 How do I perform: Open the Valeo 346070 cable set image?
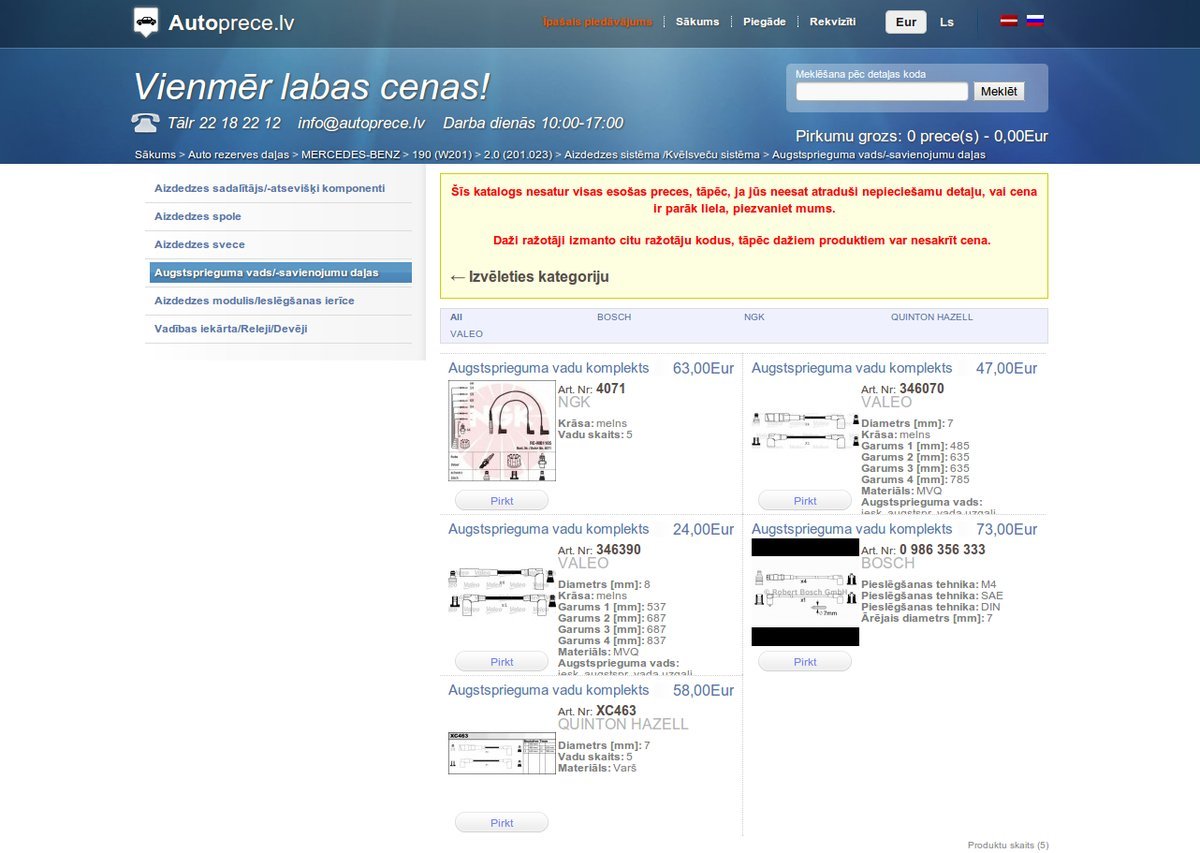(804, 429)
